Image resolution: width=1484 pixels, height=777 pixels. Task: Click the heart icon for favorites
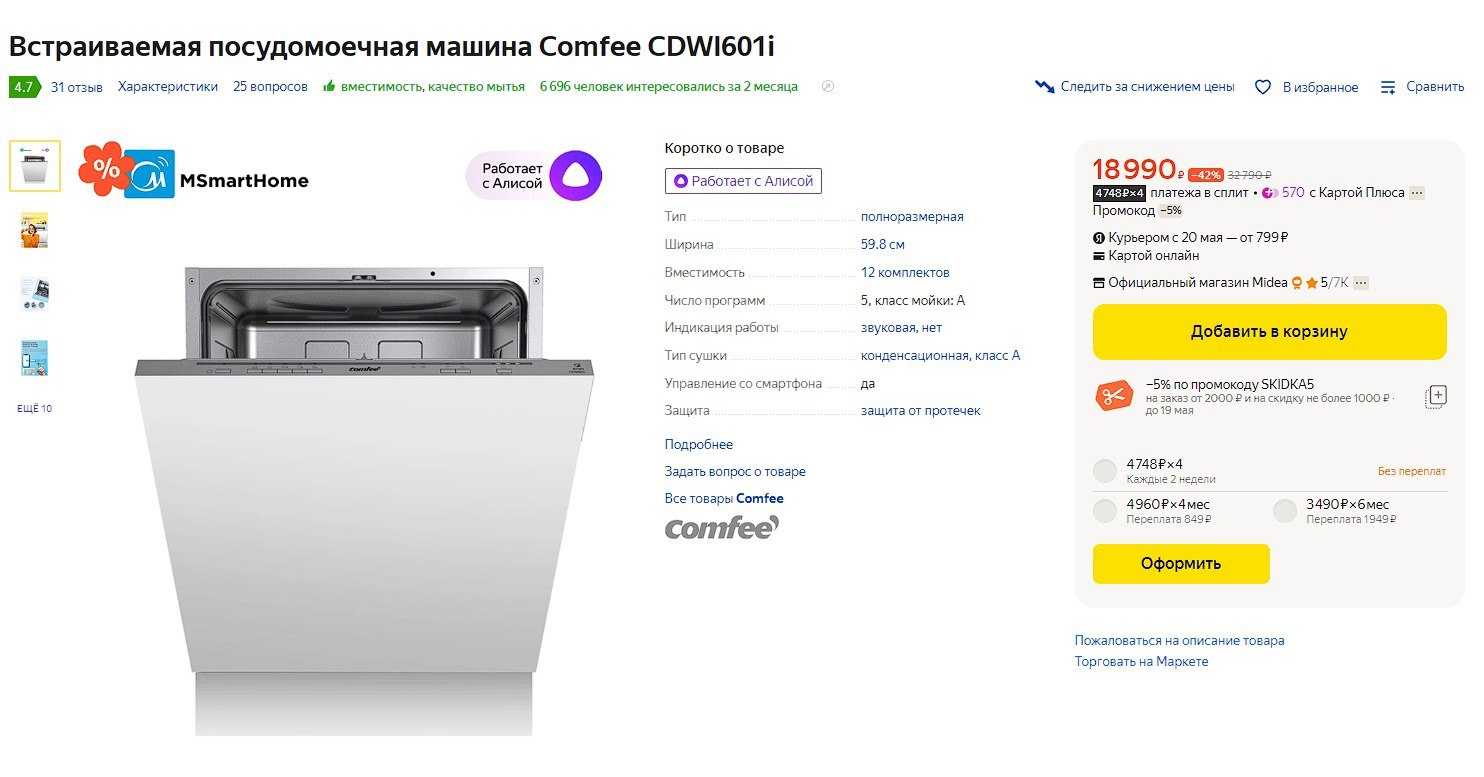pos(1263,87)
